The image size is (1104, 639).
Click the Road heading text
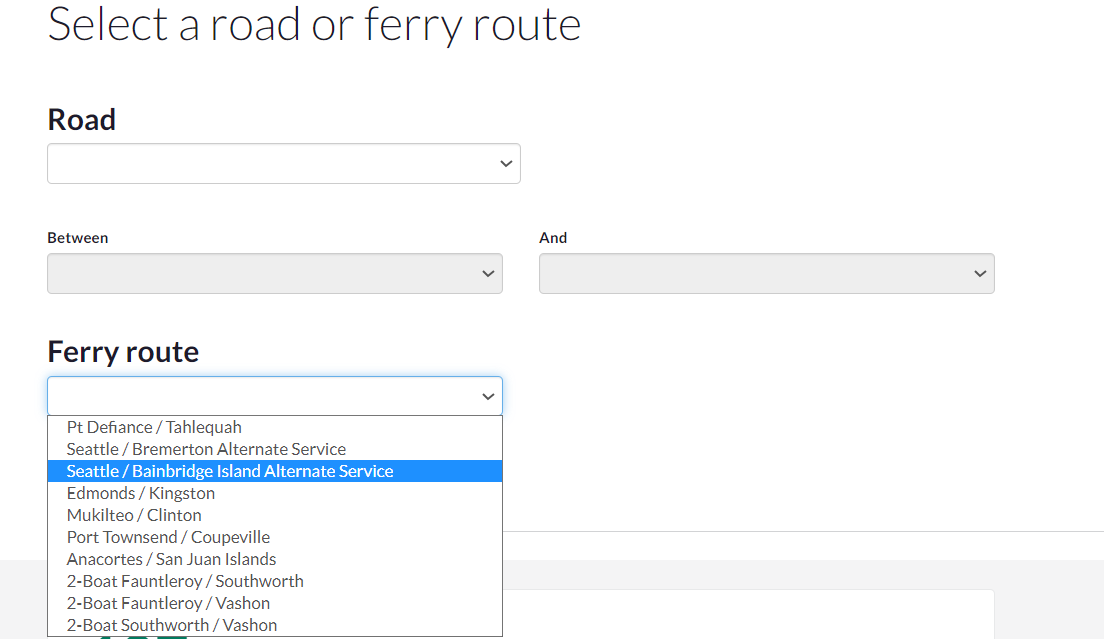point(82,120)
